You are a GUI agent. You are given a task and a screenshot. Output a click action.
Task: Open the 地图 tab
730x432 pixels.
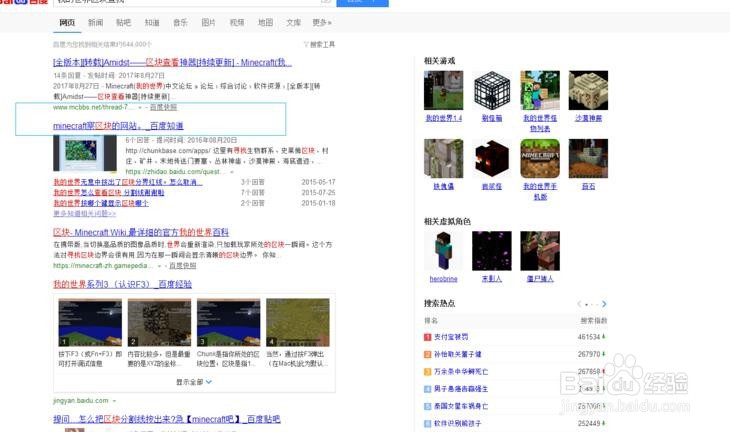[x=265, y=22]
